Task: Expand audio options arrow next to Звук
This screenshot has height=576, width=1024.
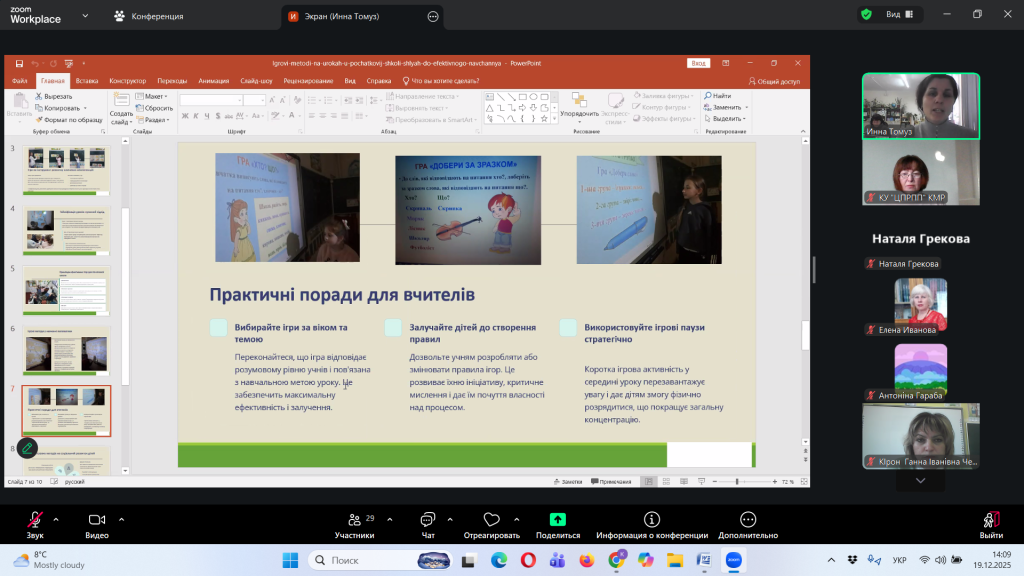Action: click(x=56, y=519)
